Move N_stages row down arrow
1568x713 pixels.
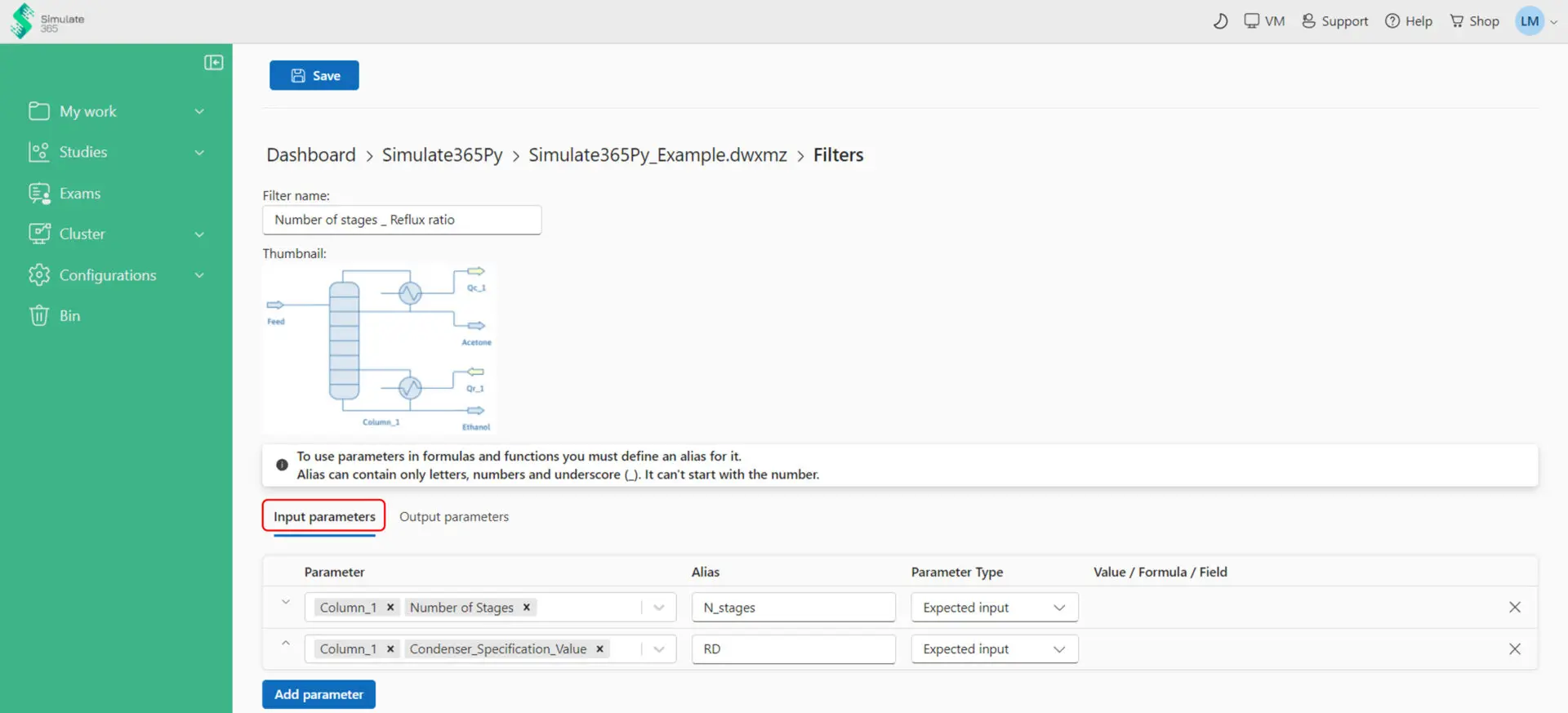pyautogui.click(x=286, y=603)
